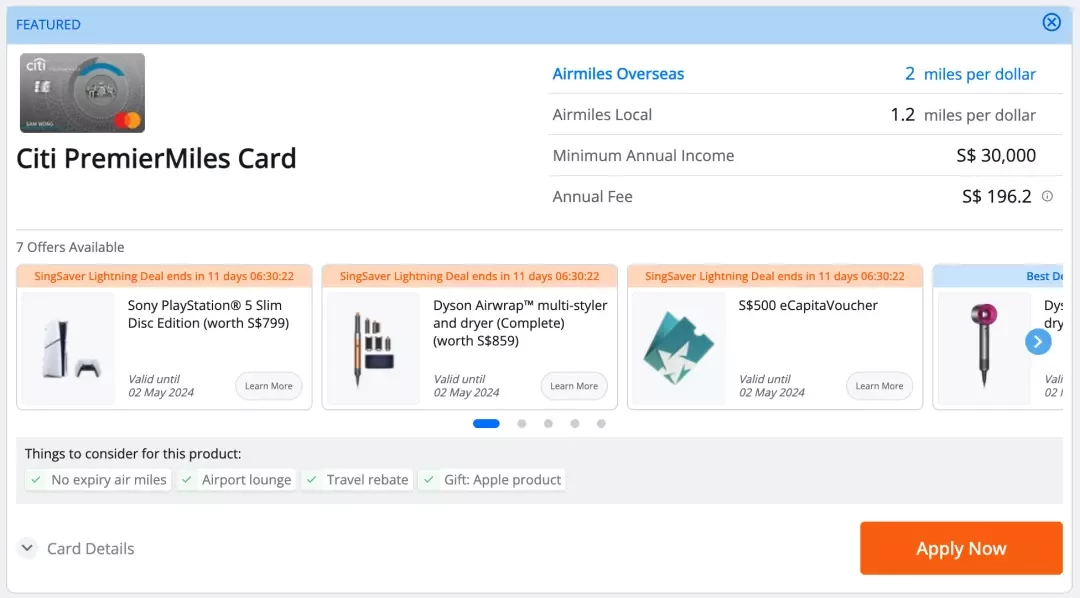The height and width of the screenshot is (598, 1080).
Task: Click the S$ 196.2 annual fee value
Action: click(x=997, y=196)
